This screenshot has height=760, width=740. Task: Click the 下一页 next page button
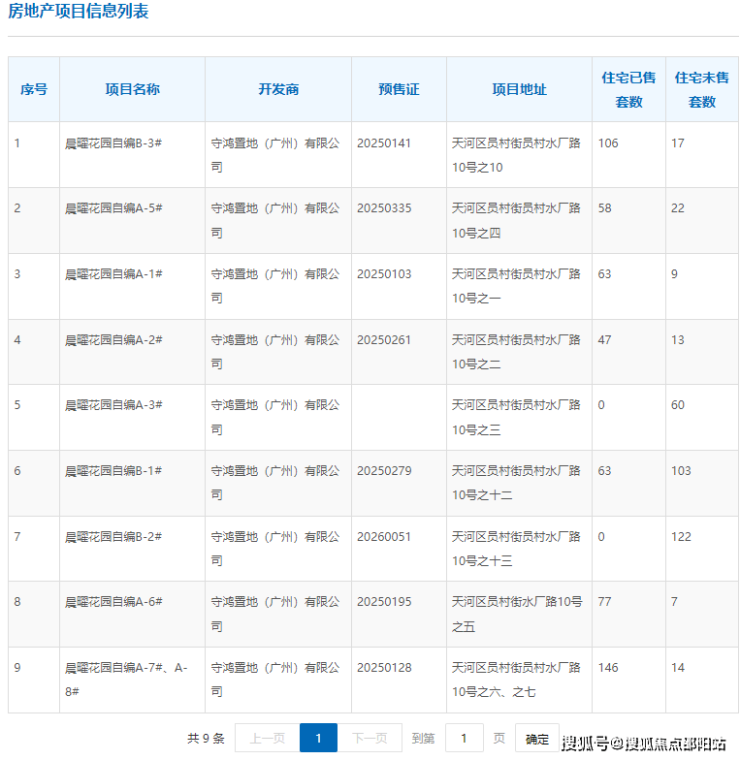click(370, 738)
